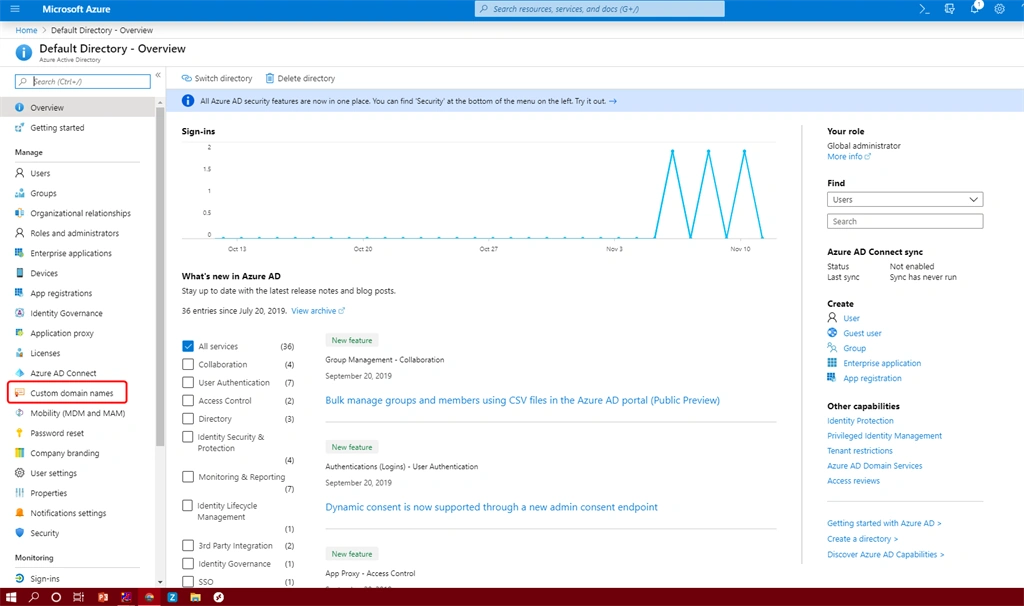Click the Company branding icon
Screen dimensions: 1024x606
20,453
